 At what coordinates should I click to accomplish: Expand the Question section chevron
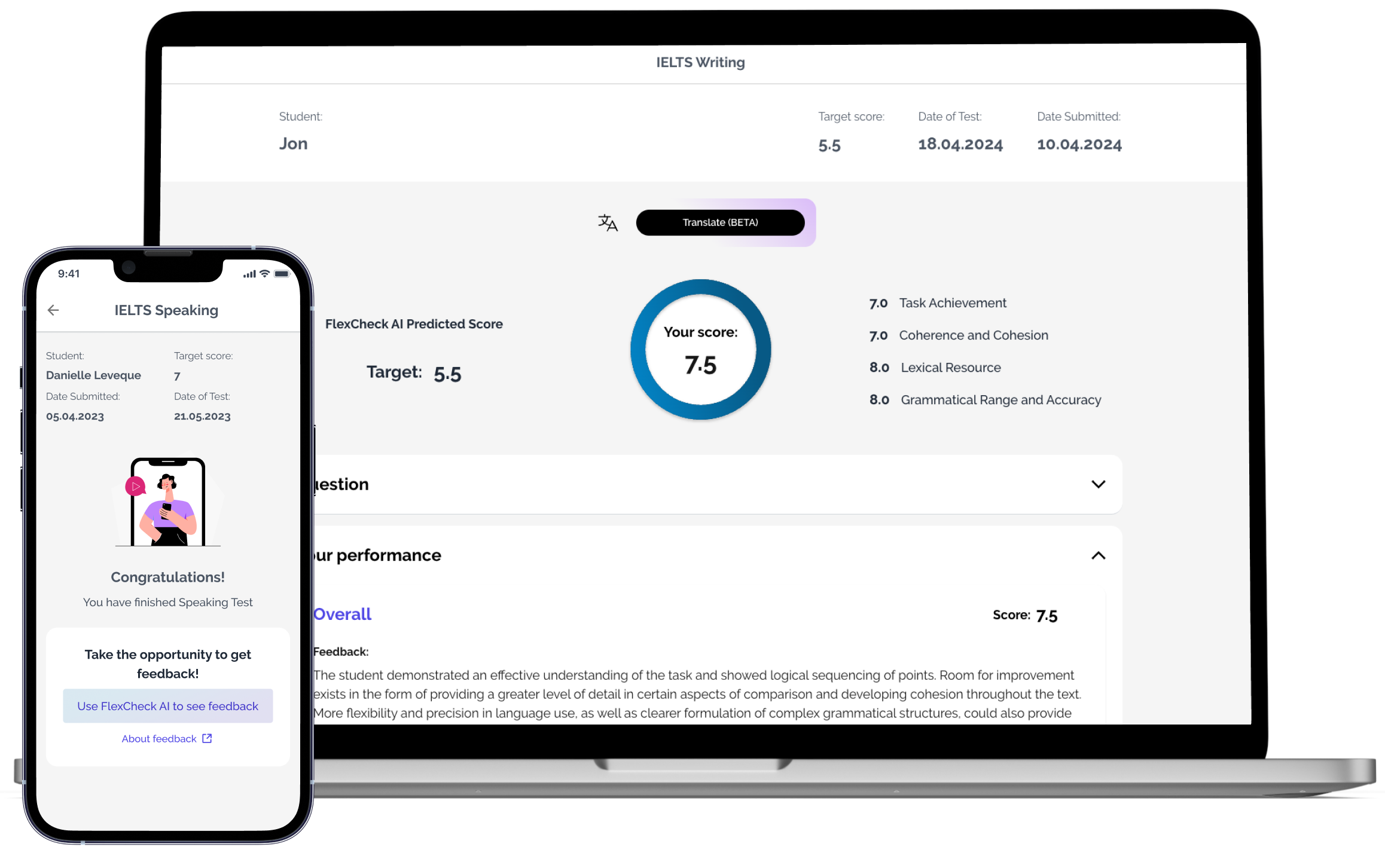1098,484
